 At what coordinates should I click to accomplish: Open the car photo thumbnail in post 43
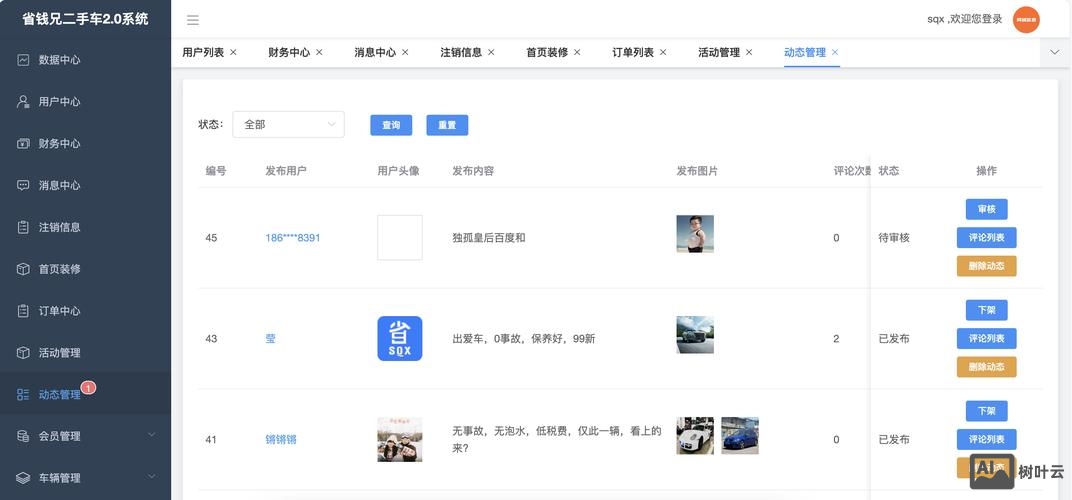pos(695,334)
